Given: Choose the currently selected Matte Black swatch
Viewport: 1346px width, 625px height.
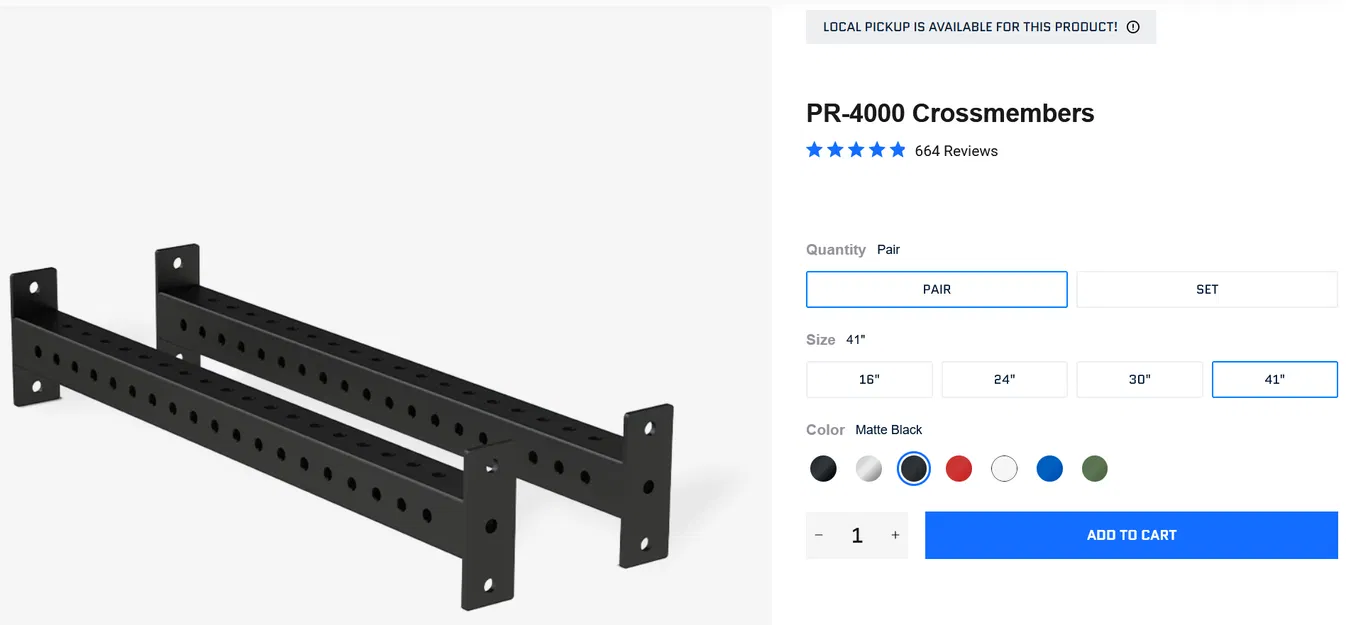Looking at the screenshot, I should point(913,468).
